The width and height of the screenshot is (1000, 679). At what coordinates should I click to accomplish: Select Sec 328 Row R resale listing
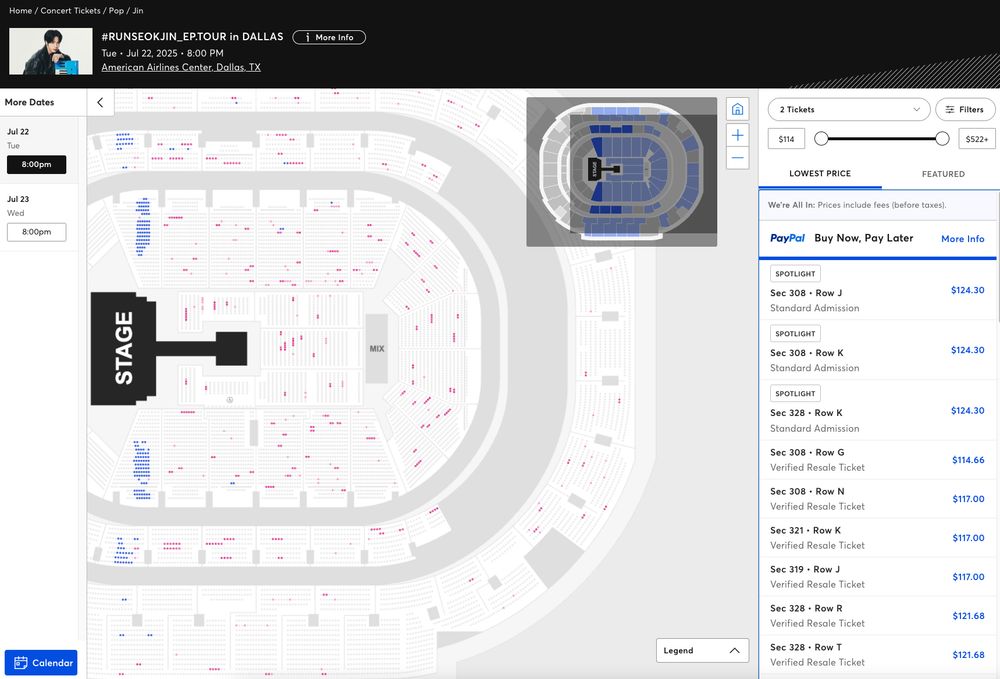[x=878, y=615]
